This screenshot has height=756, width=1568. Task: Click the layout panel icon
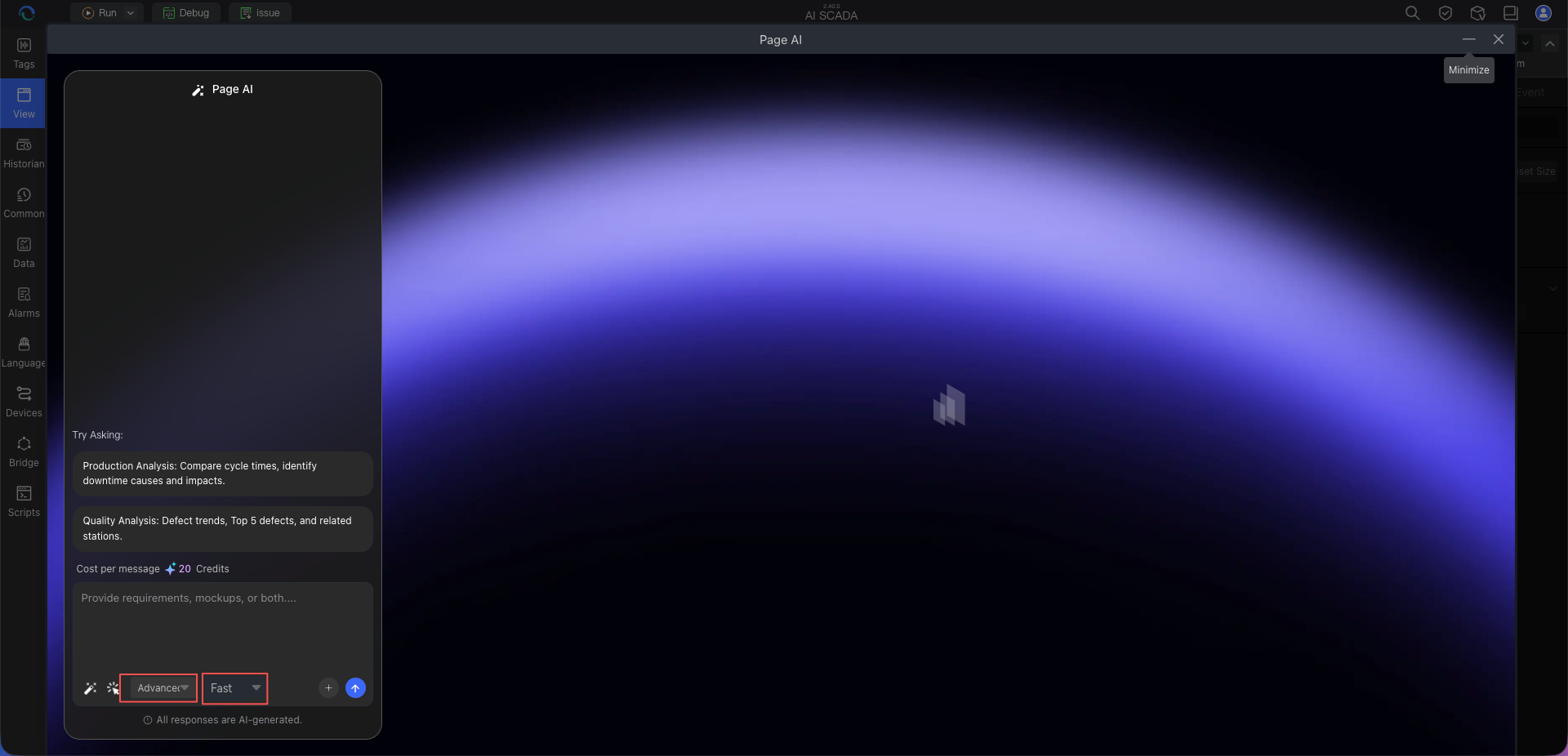[1510, 13]
